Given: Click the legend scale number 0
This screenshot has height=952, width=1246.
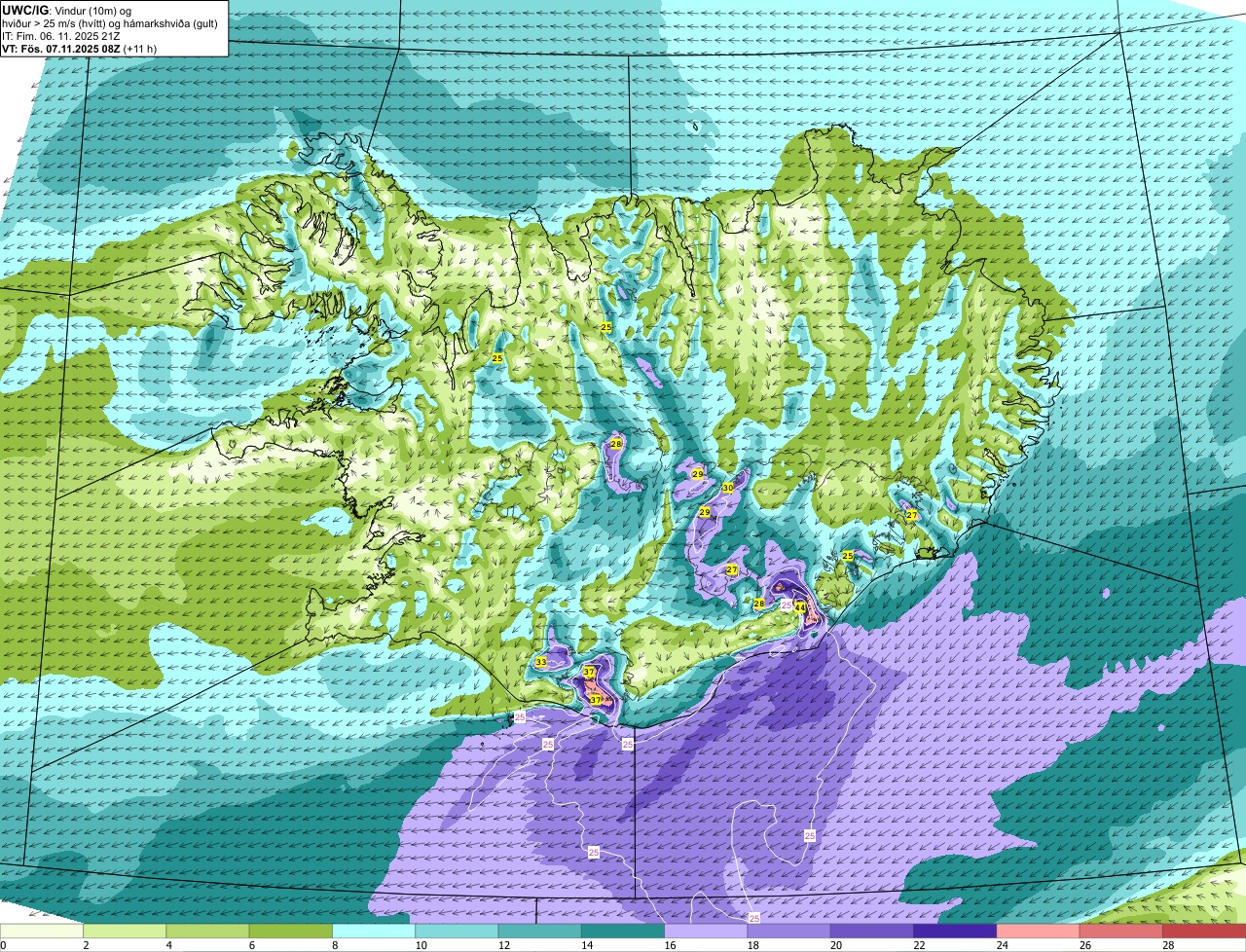Looking at the screenshot, I should click(4, 945).
